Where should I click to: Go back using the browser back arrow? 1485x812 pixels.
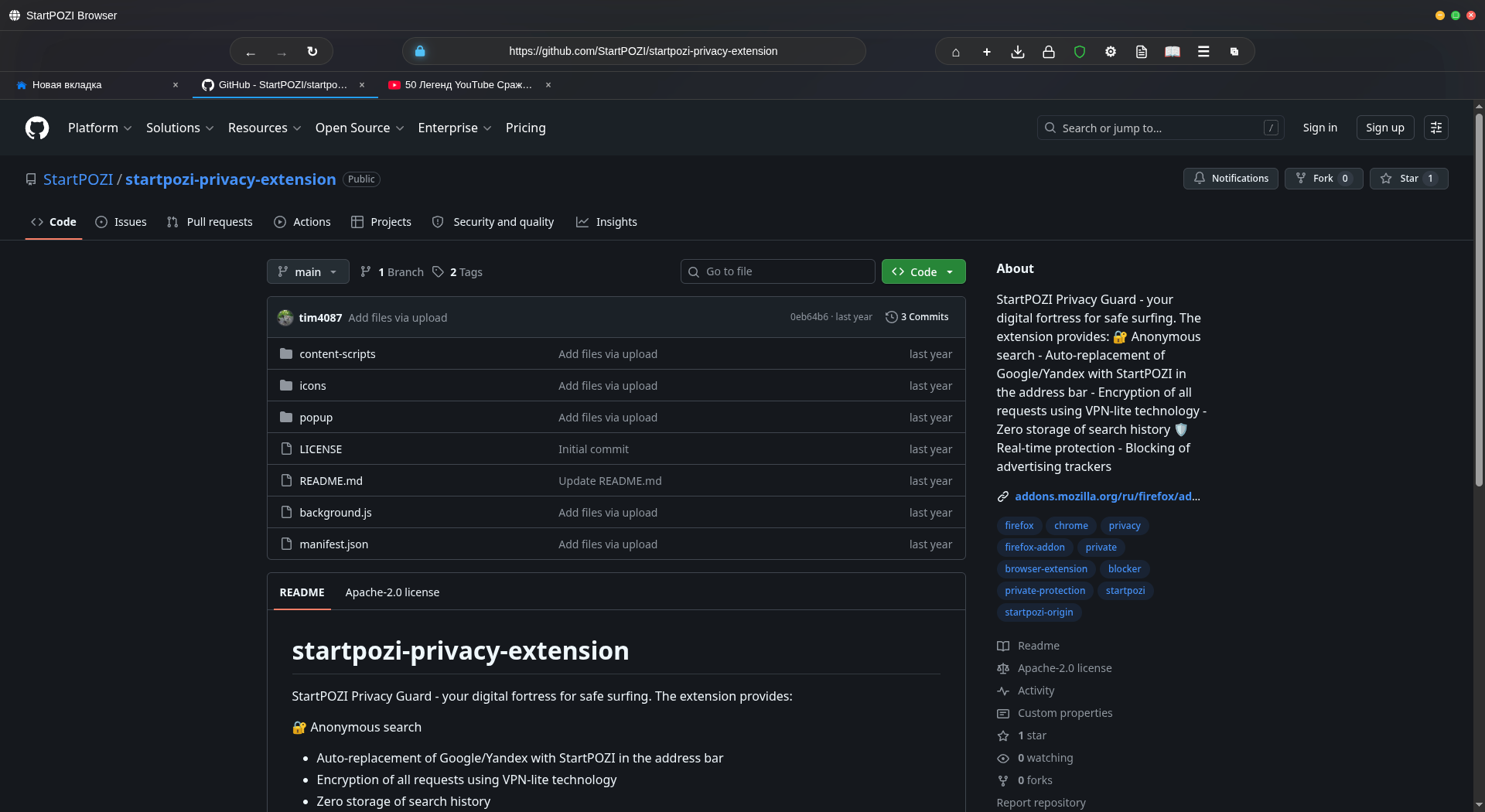click(x=251, y=52)
